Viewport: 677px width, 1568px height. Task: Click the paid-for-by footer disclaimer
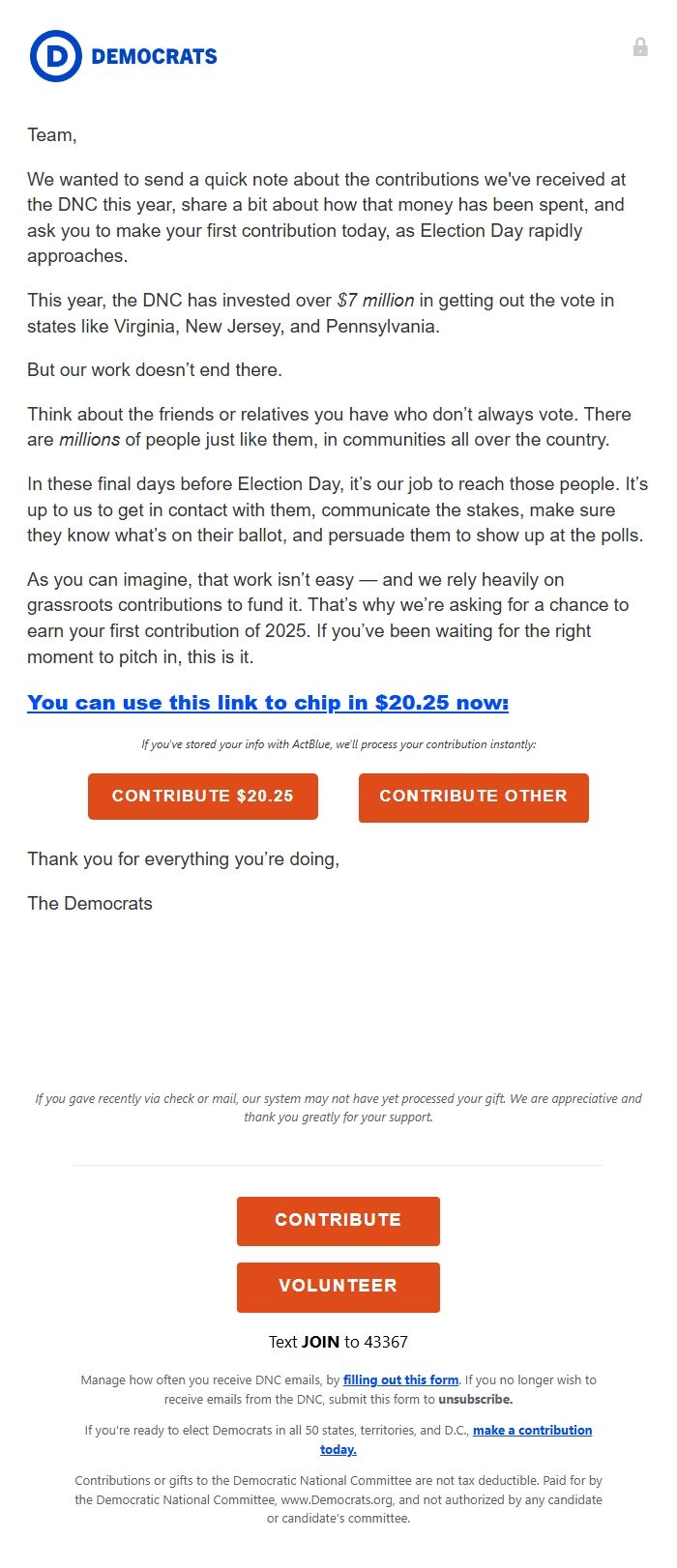338,1499
